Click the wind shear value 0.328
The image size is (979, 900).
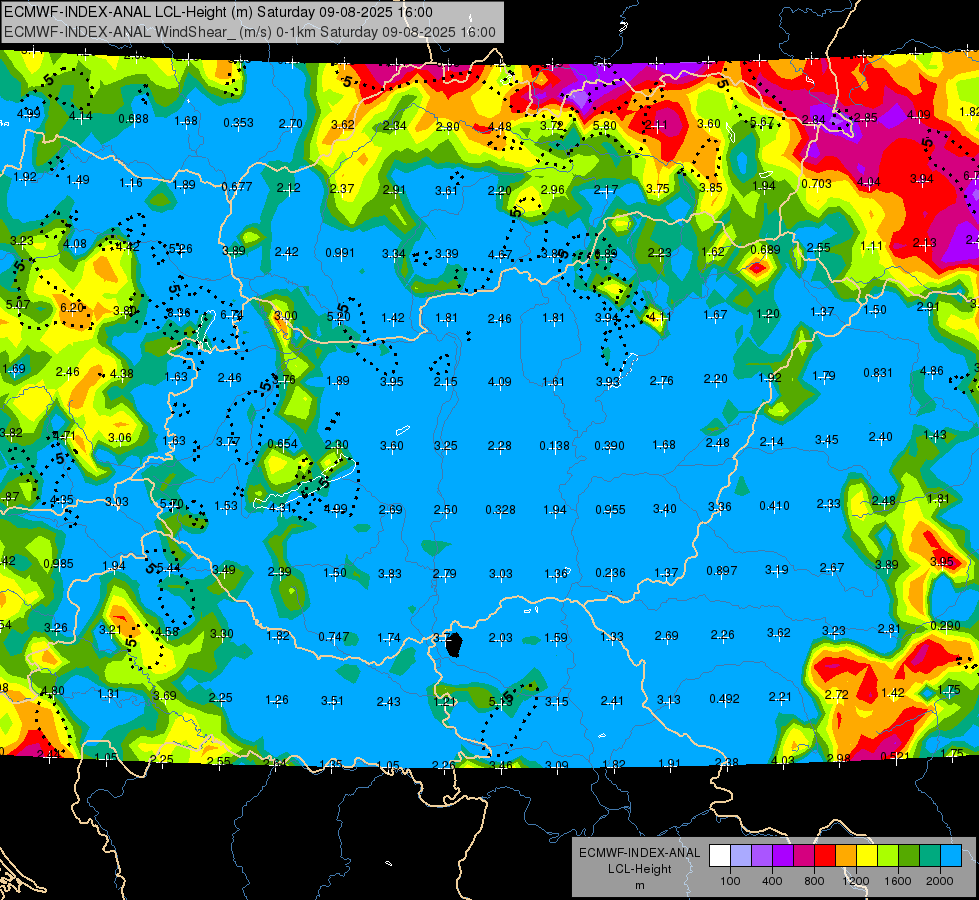(x=500, y=510)
